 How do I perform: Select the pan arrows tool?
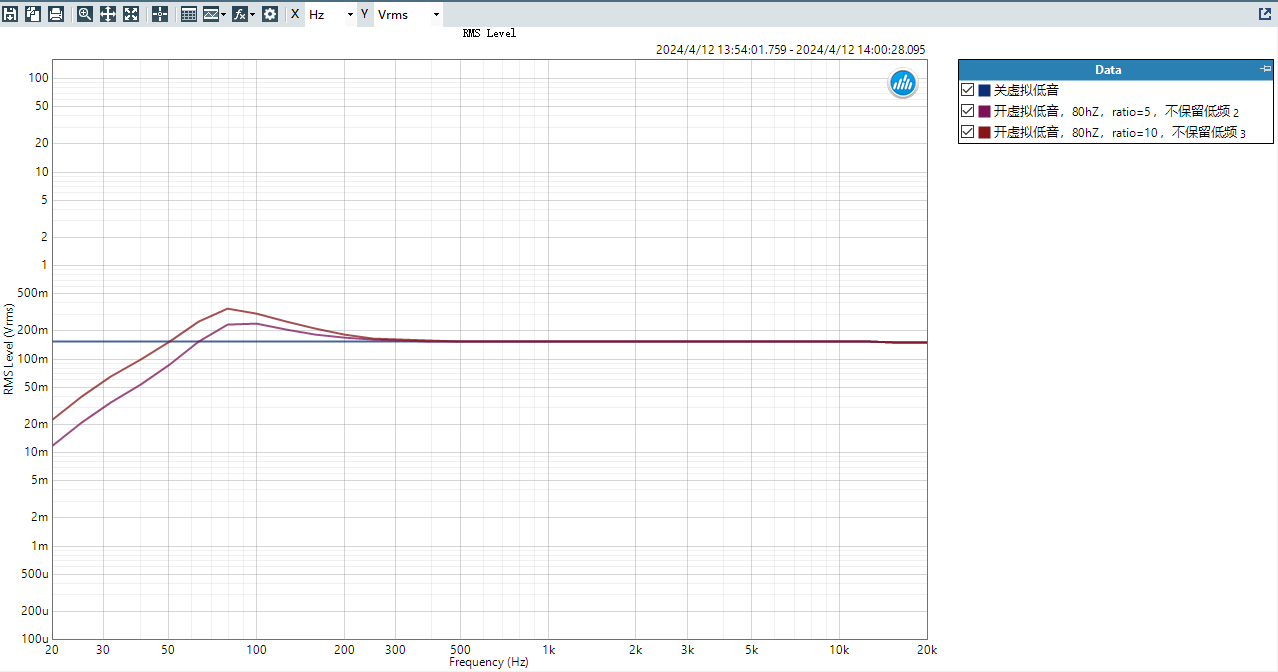(x=108, y=14)
